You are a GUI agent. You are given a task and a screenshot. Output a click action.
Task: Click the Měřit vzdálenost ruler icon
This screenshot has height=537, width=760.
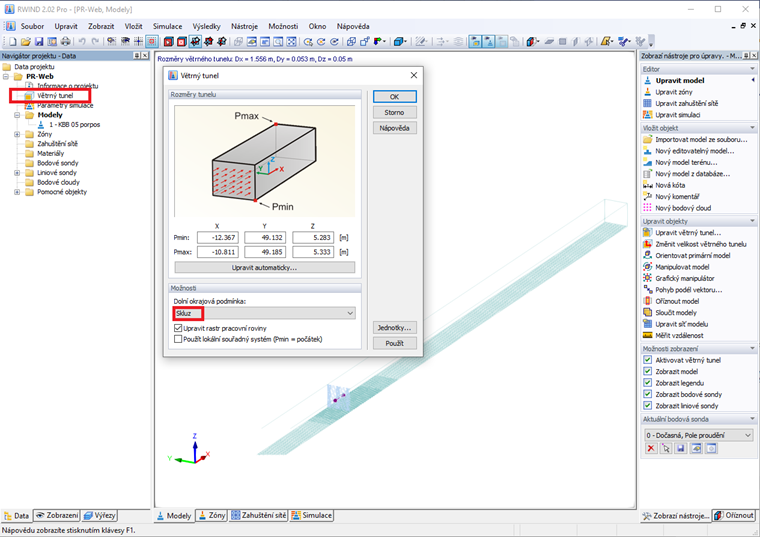(648, 335)
